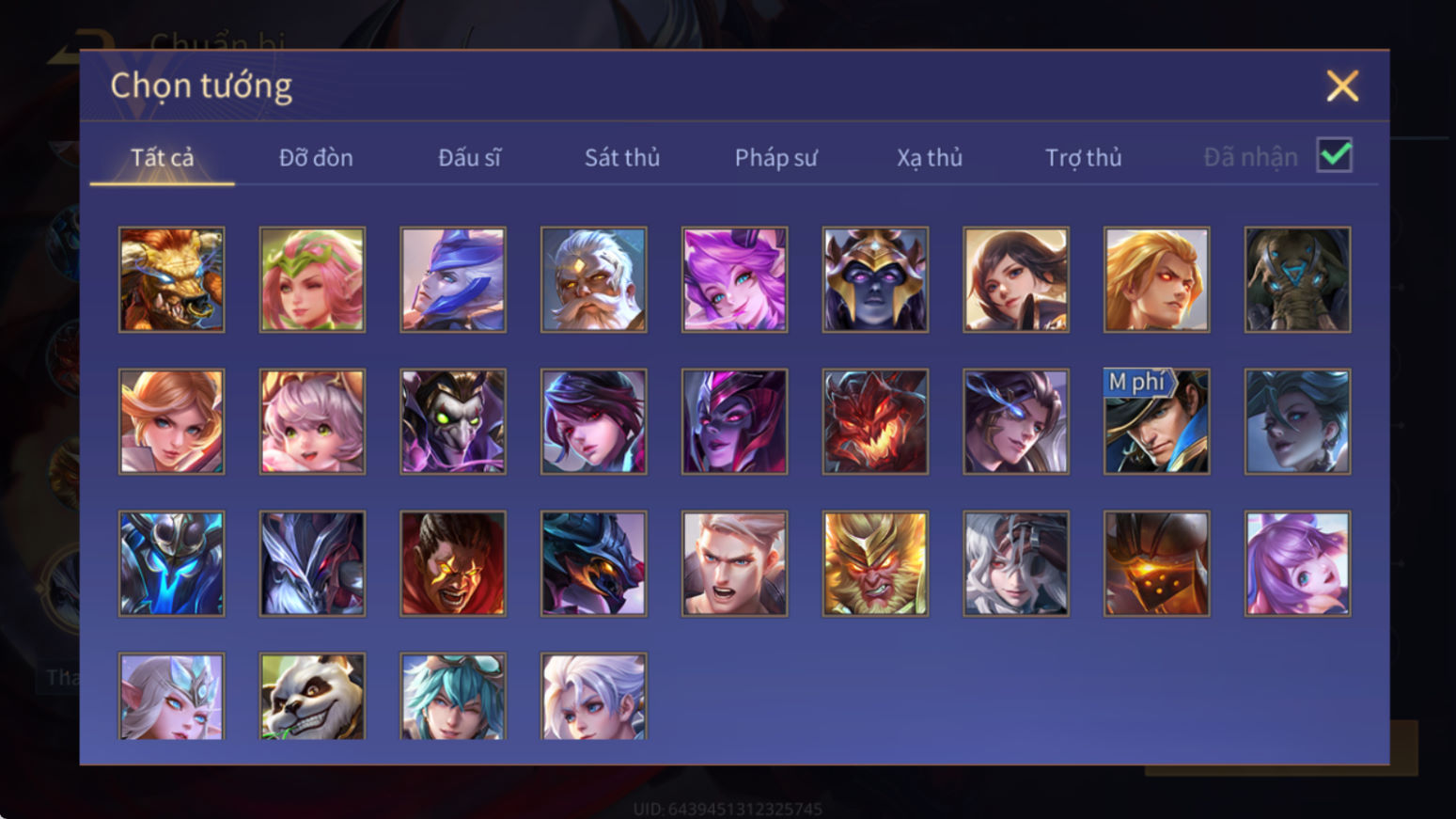This screenshot has width=1456, height=819.
Task: Choose the green-eyed plague mask hero
Action: [453, 421]
